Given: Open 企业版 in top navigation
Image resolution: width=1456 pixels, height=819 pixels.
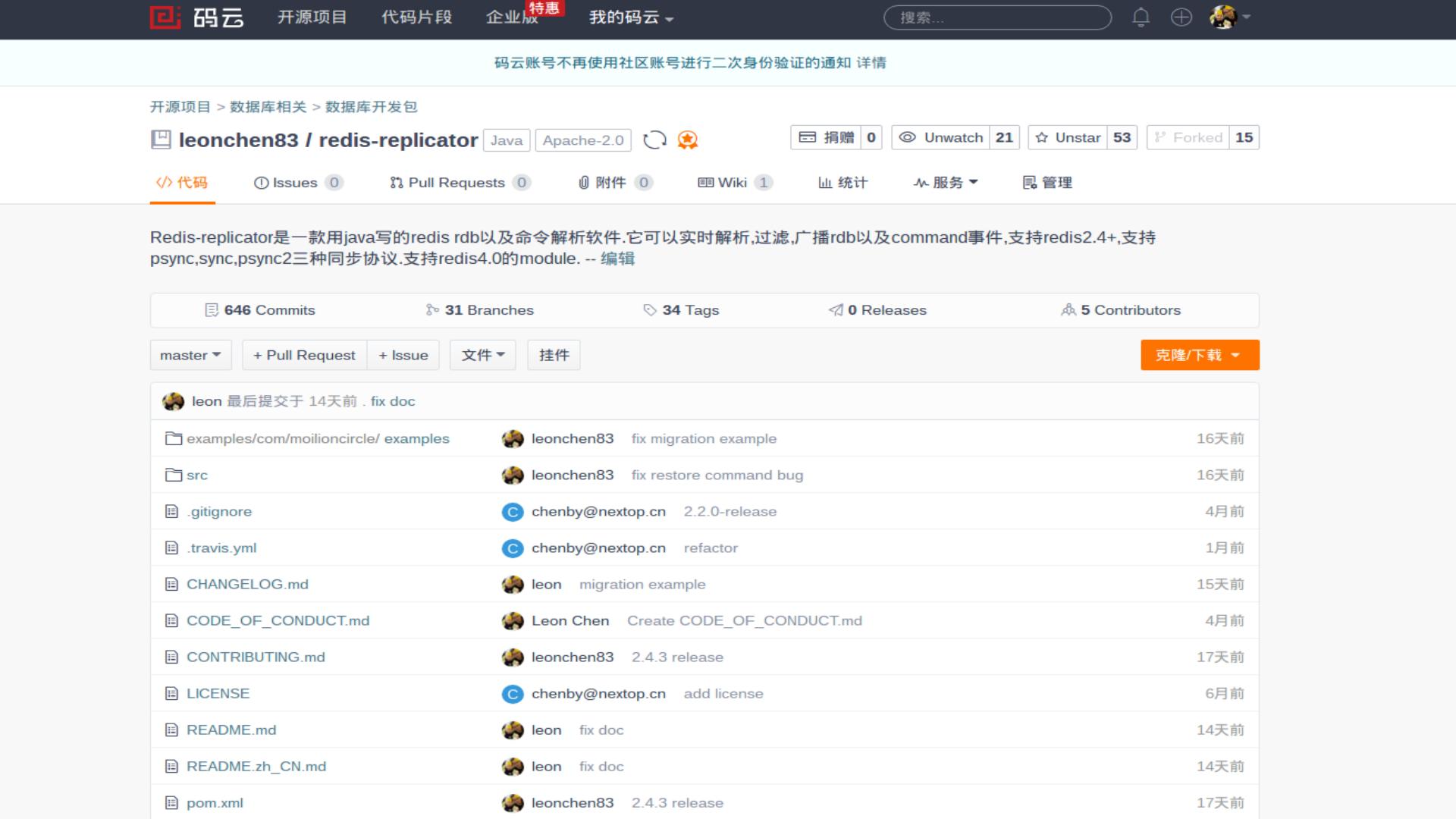Looking at the screenshot, I should click(512, 17).
